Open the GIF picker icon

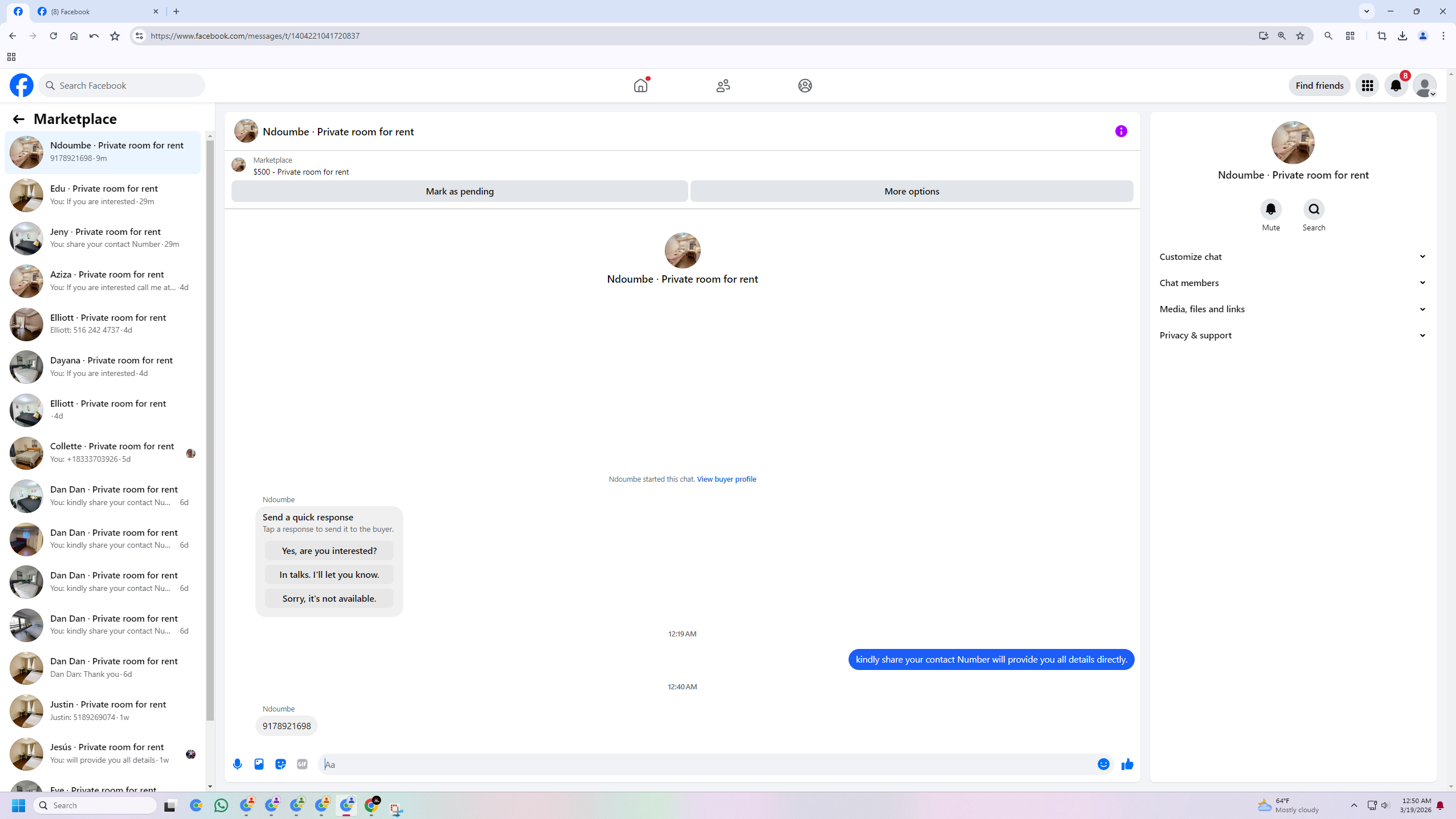point(302,764)
